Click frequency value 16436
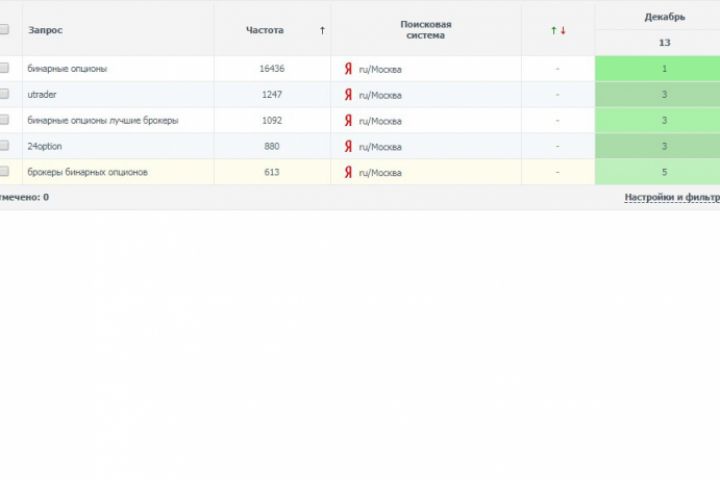 click(272, 69)
